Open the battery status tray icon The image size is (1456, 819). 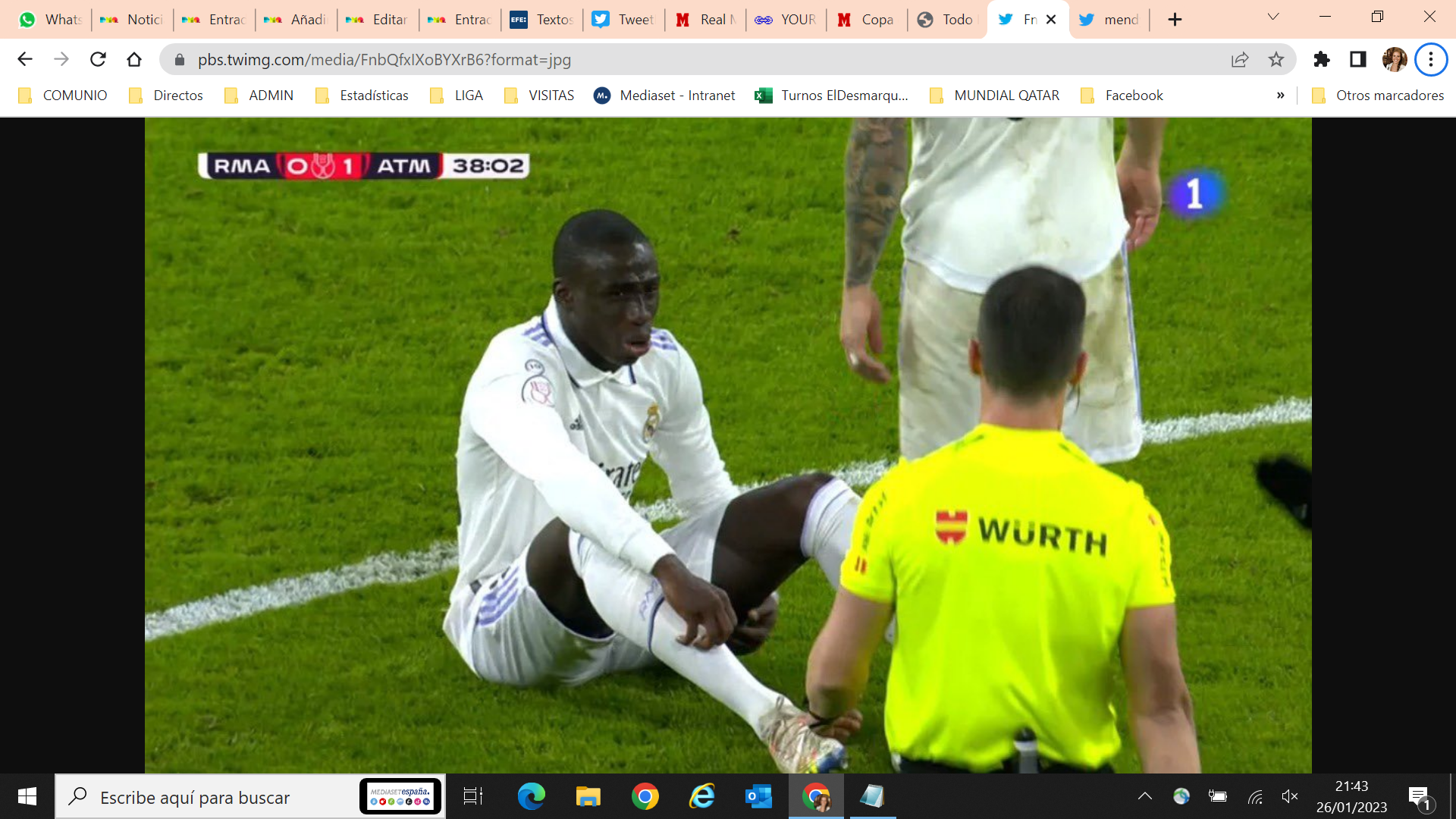(x=1218, y=796)
